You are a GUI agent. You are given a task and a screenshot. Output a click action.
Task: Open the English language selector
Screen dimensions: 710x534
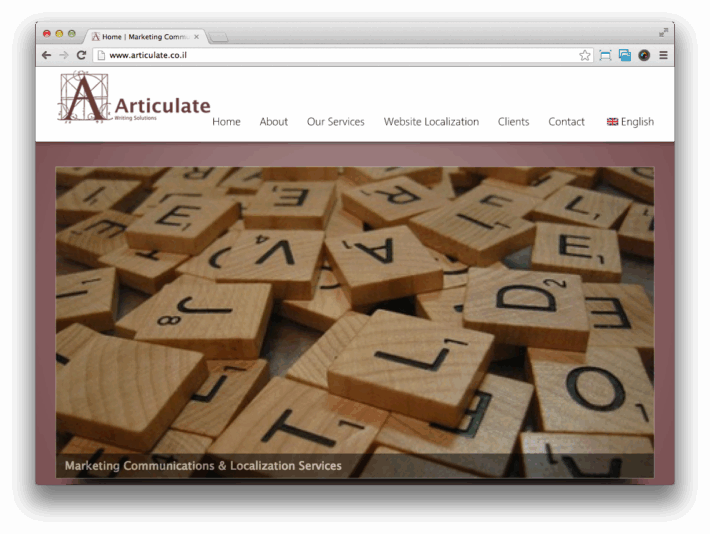(630, 122)
